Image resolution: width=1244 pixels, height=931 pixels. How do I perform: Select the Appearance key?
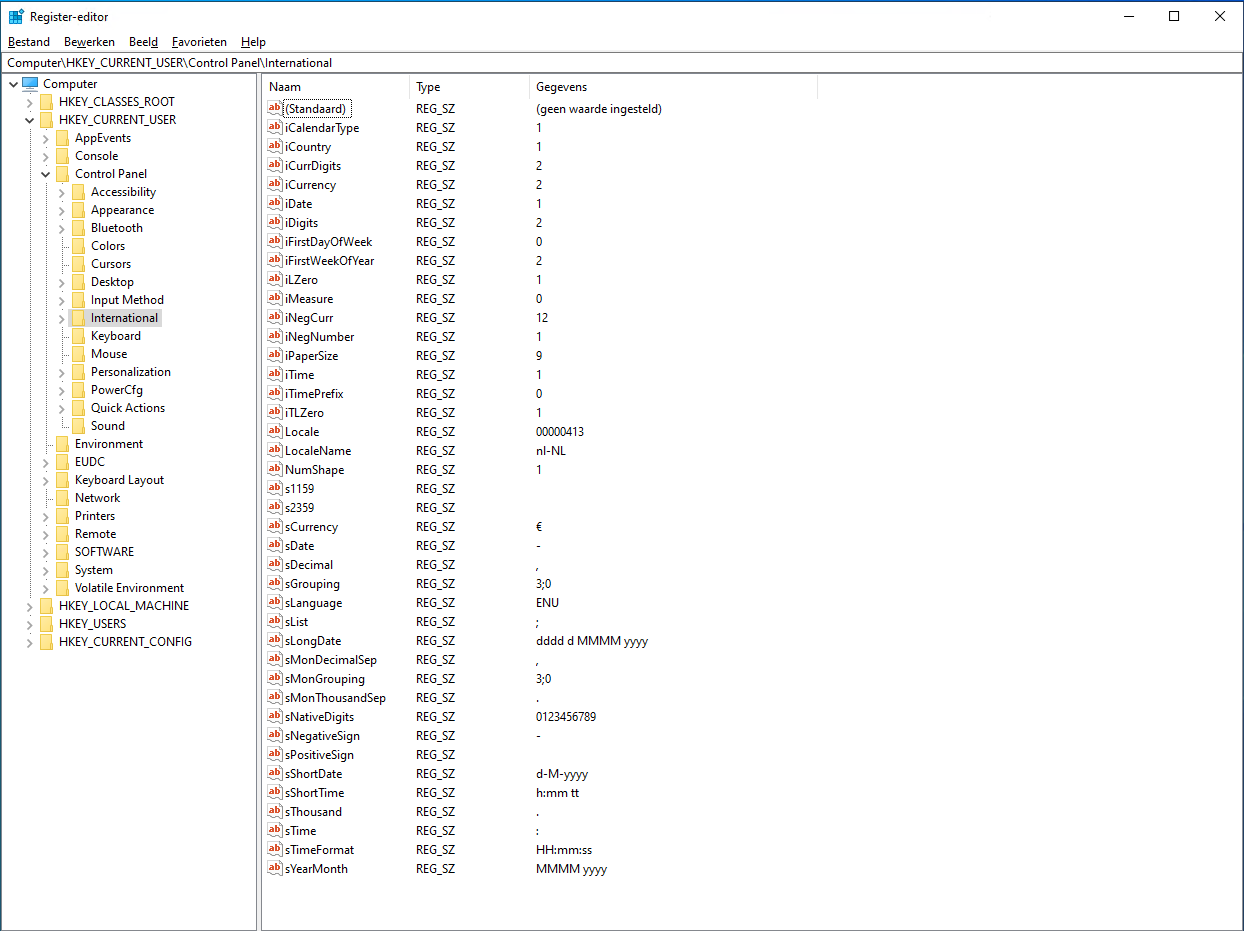[x=122, y=210]
